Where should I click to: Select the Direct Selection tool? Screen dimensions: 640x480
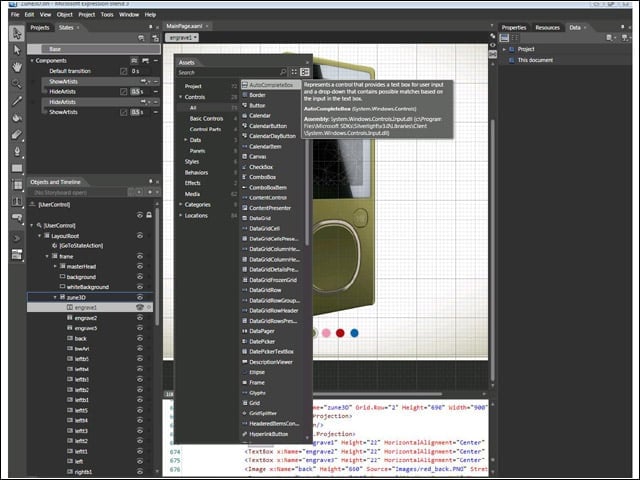point(17,50)
